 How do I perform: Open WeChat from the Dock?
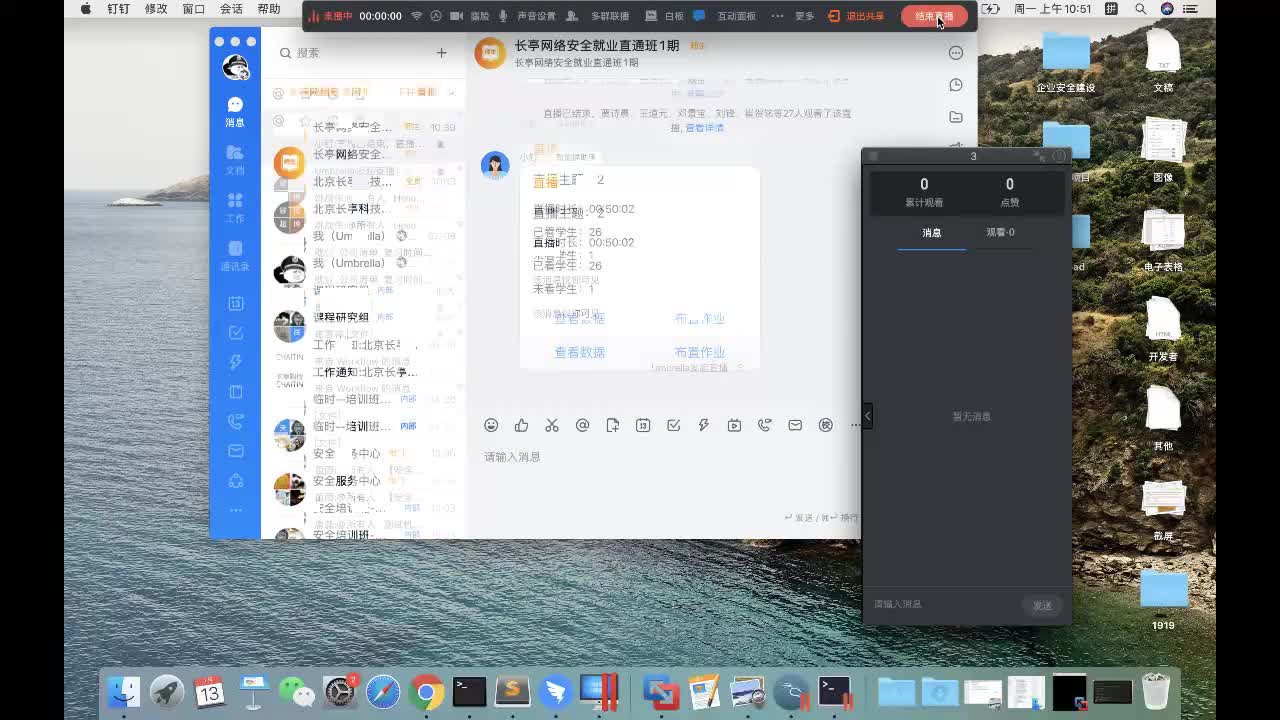(296, 691)
